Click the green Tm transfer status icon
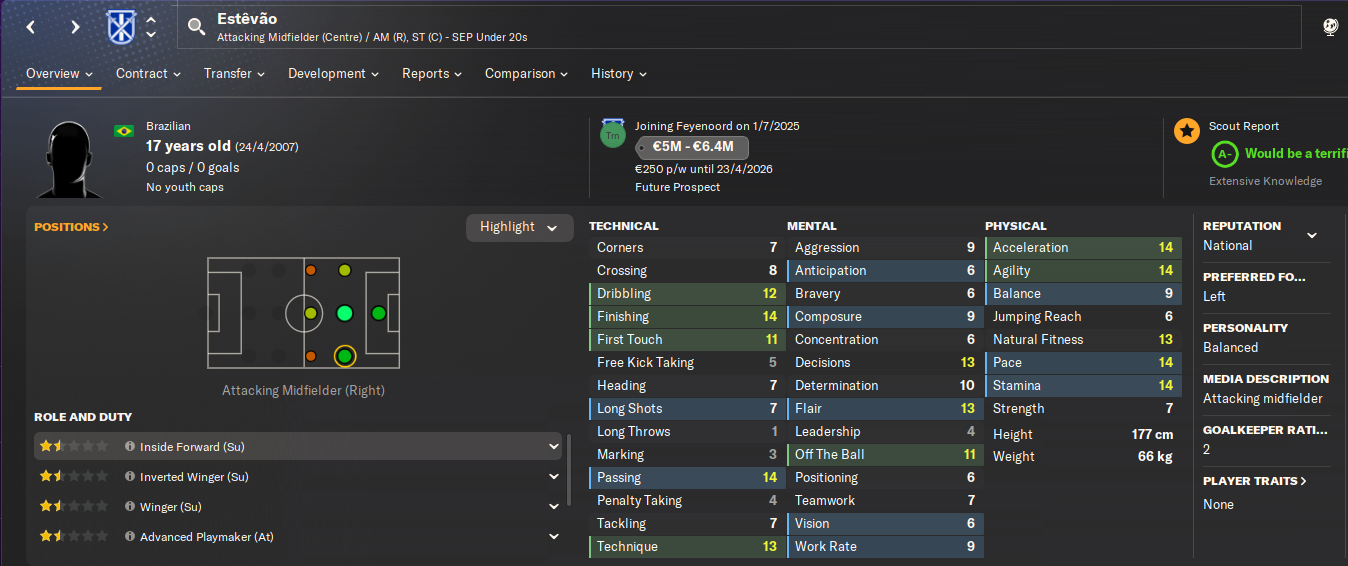This screenshot has width=1348, height=566. click(613, 134)
